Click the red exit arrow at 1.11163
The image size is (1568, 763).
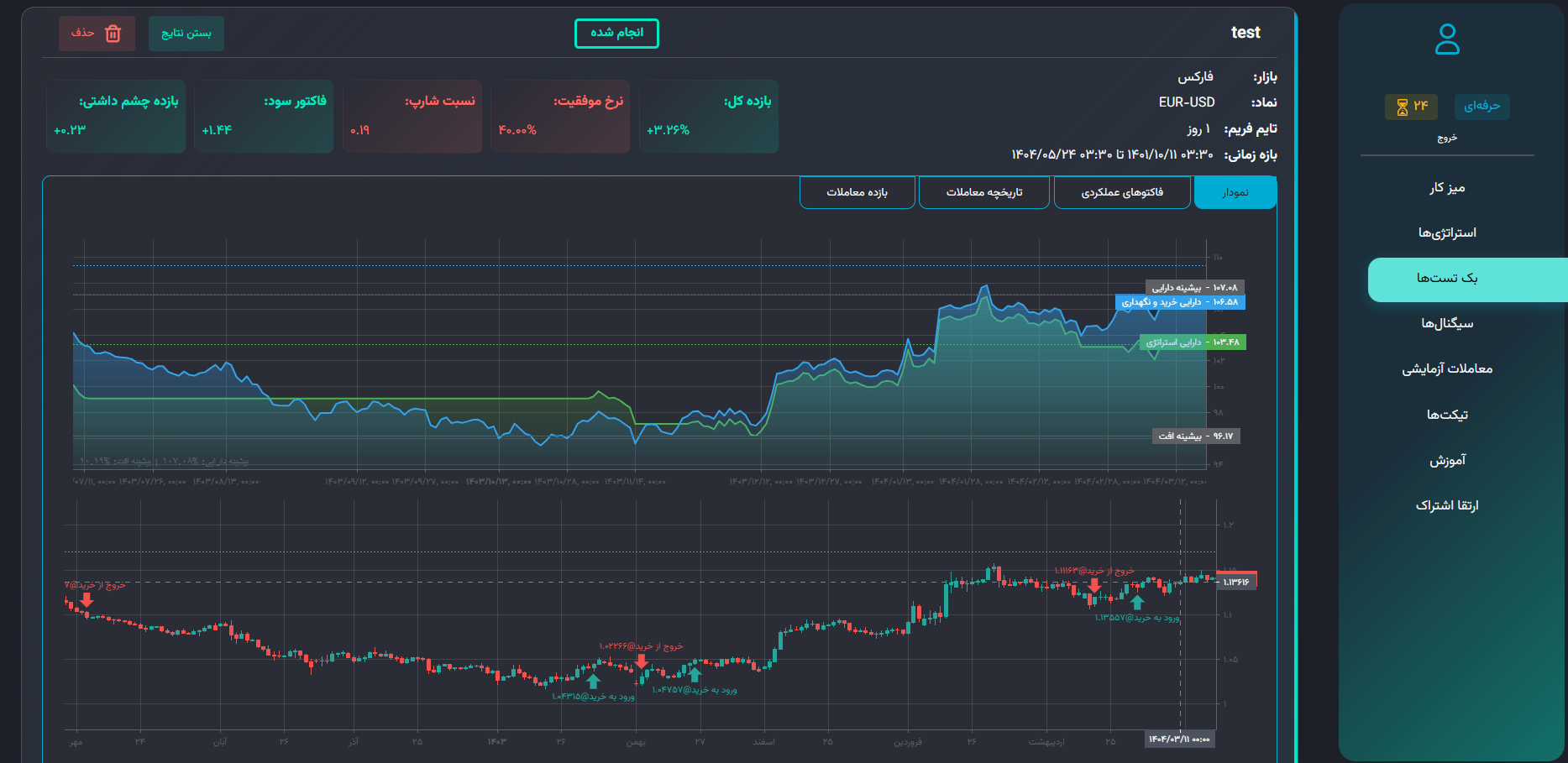(1093, 585)
